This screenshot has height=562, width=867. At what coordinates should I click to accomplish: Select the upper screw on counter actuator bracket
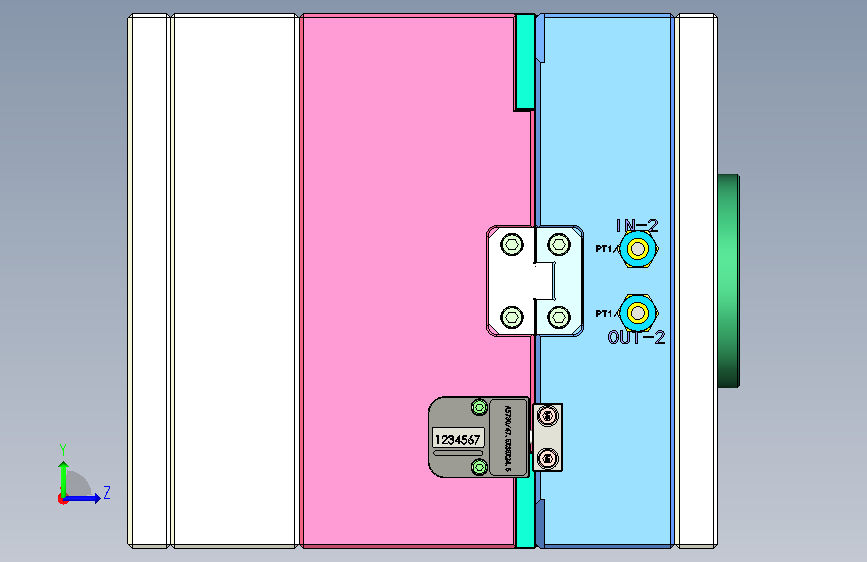pos(547,415)
